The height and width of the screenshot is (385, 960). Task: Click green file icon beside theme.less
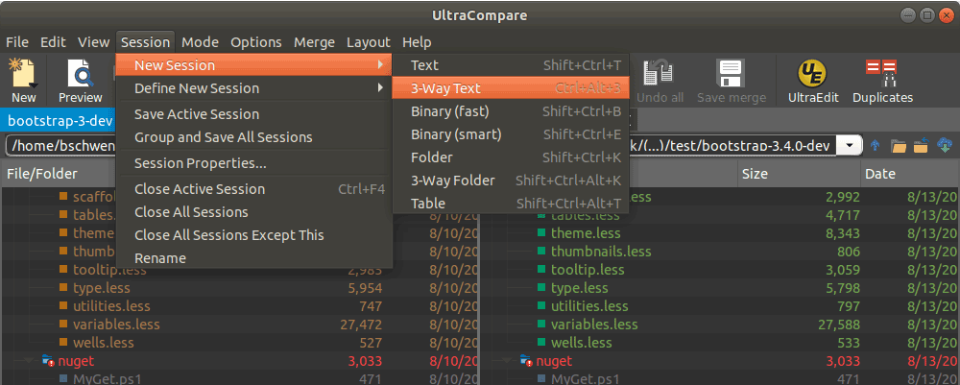tap(541, 233)
